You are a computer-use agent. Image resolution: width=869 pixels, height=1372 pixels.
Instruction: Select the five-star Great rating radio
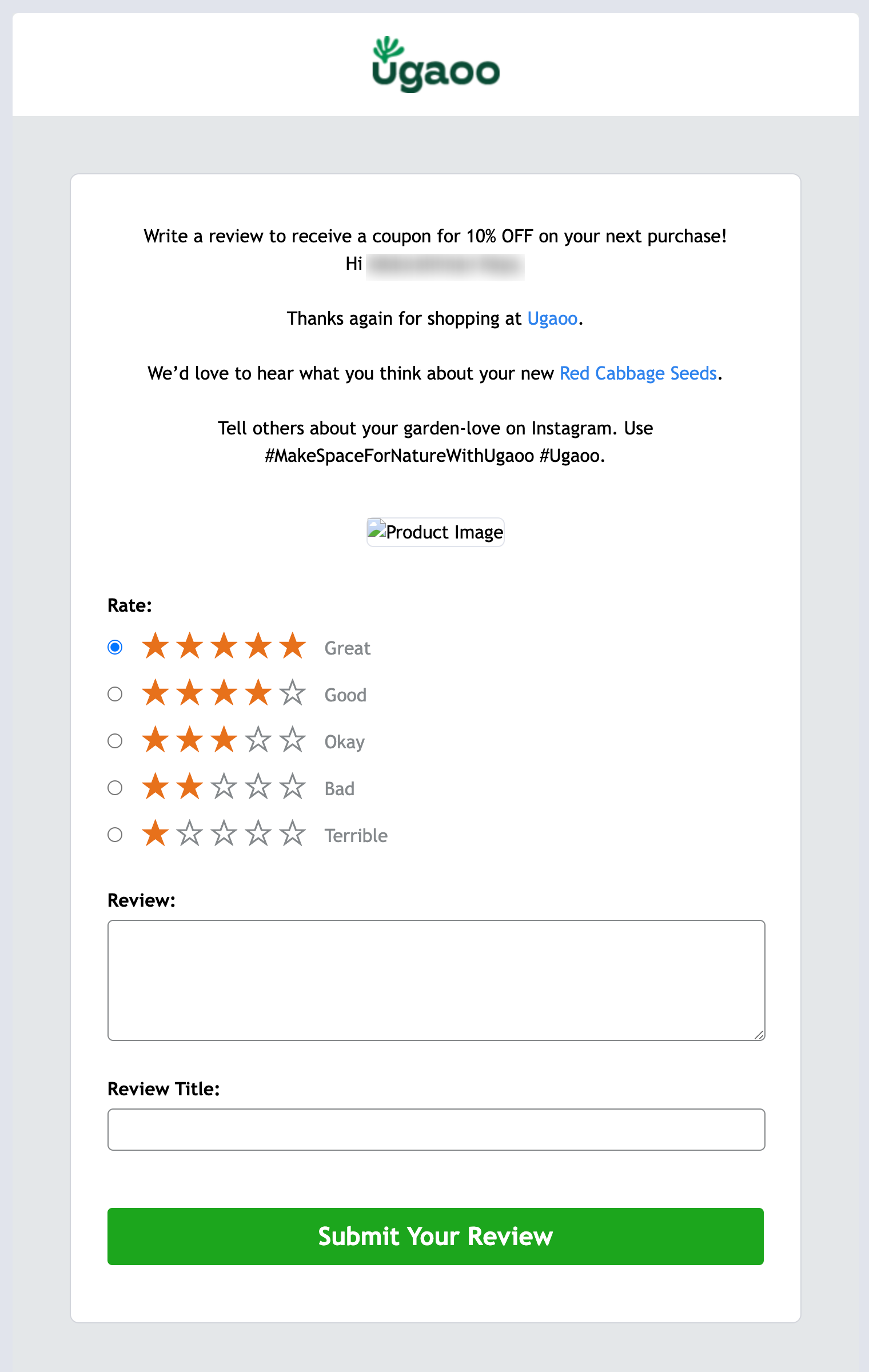tap(115, 647)
